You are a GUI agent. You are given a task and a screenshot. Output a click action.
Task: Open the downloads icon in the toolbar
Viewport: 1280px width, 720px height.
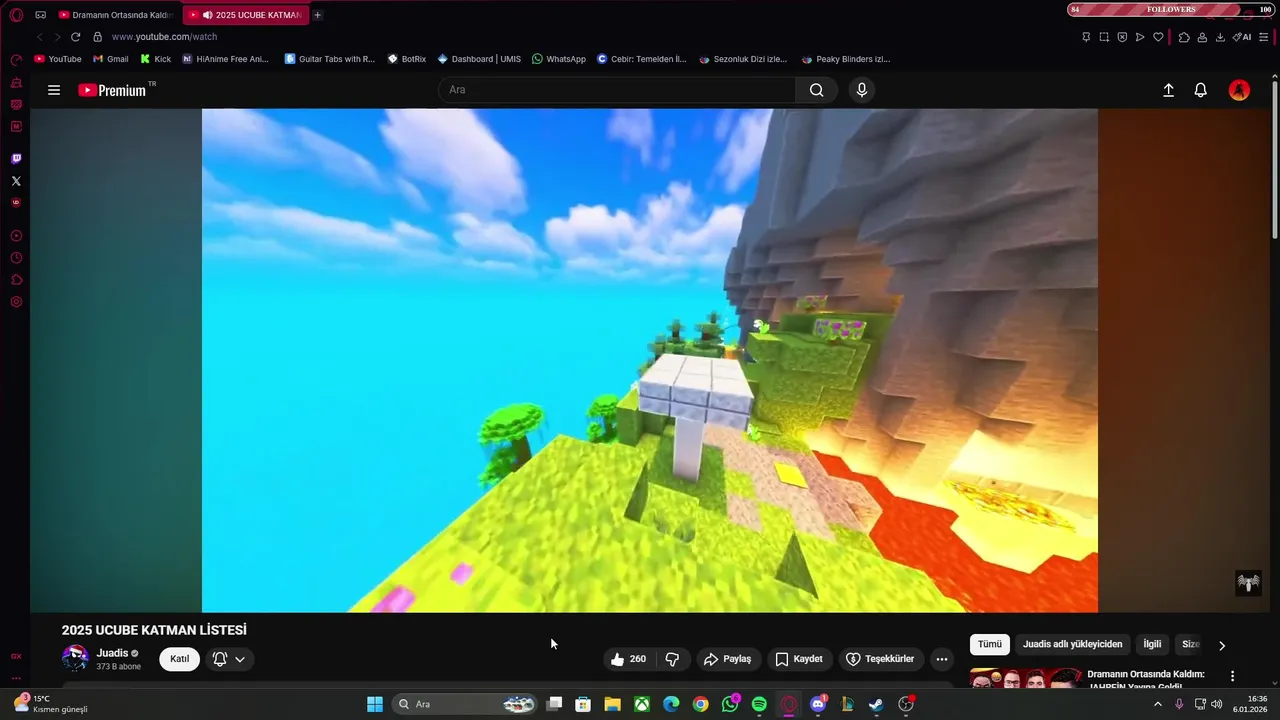tap(1220, 37)
